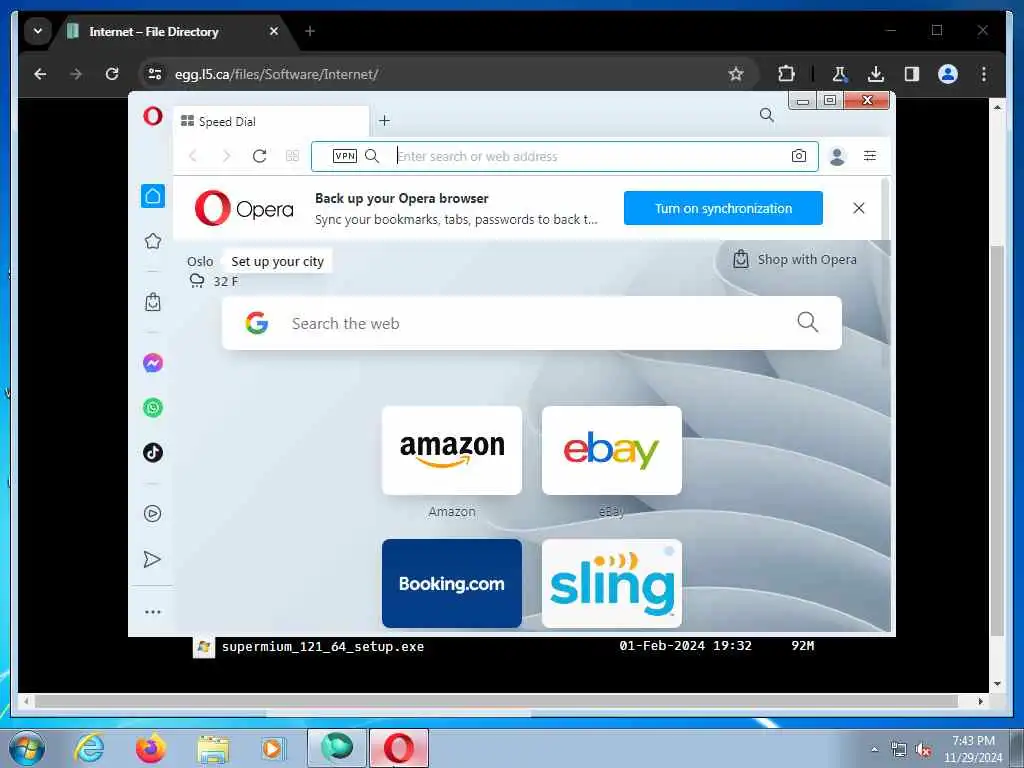Screen dimensions: 1024x768
Task: Open Chrome labs flask icon
Action: point(840,74)
